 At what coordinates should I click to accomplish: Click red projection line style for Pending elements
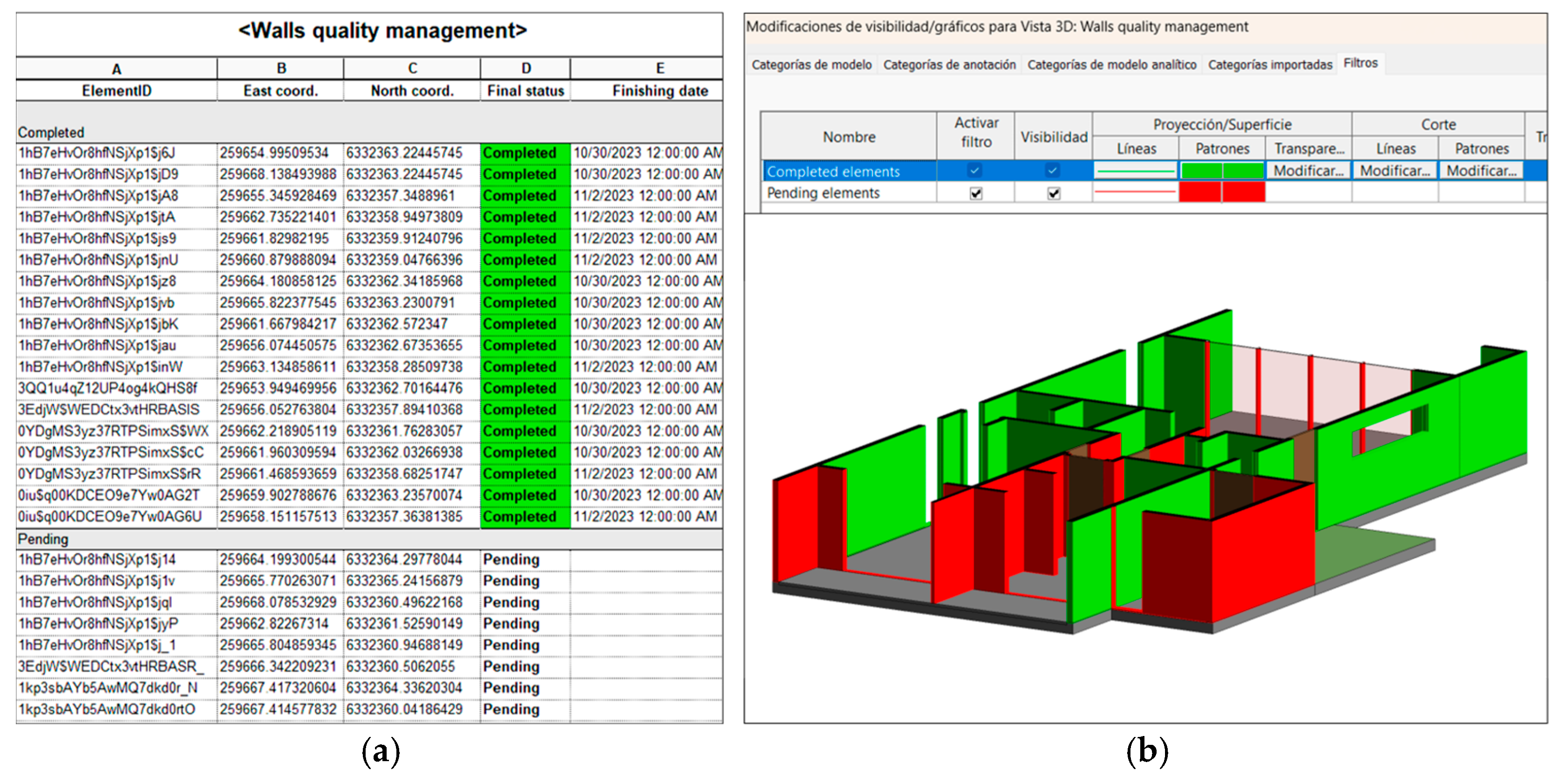click(x=1136, y=193)
